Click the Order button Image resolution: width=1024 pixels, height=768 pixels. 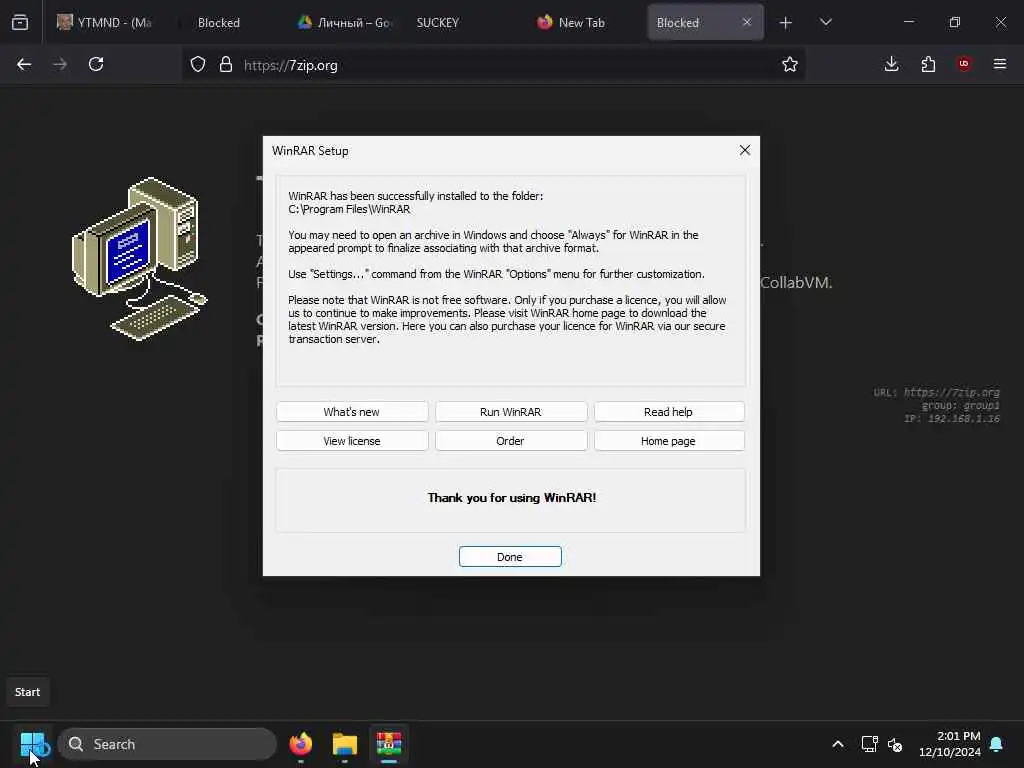[x=511, y=441]
